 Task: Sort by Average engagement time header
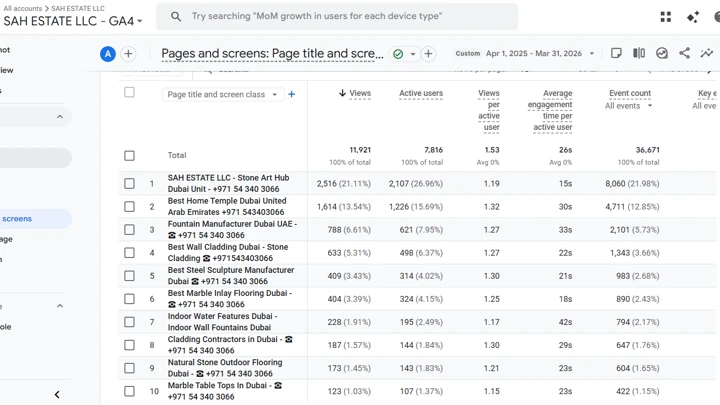click(x=550, y=110)
